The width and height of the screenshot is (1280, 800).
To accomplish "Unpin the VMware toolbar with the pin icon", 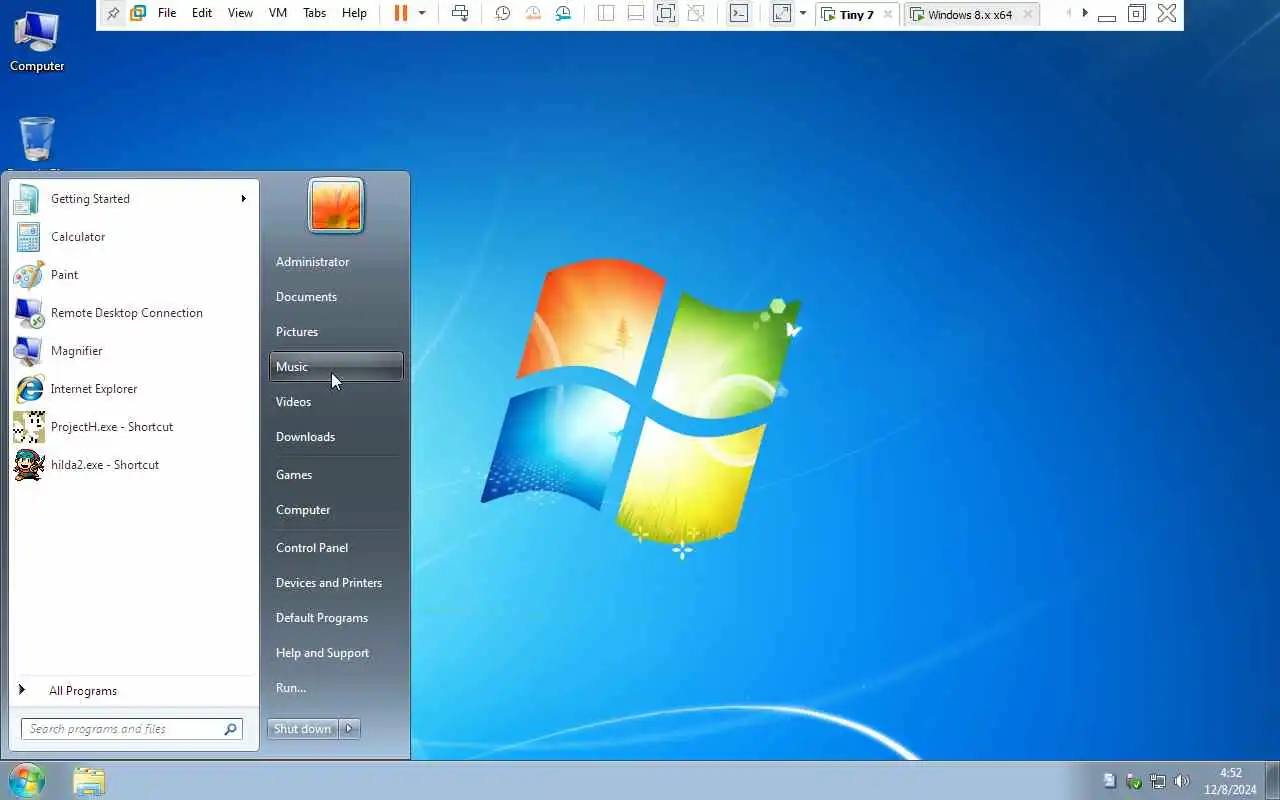I will 113,13.
